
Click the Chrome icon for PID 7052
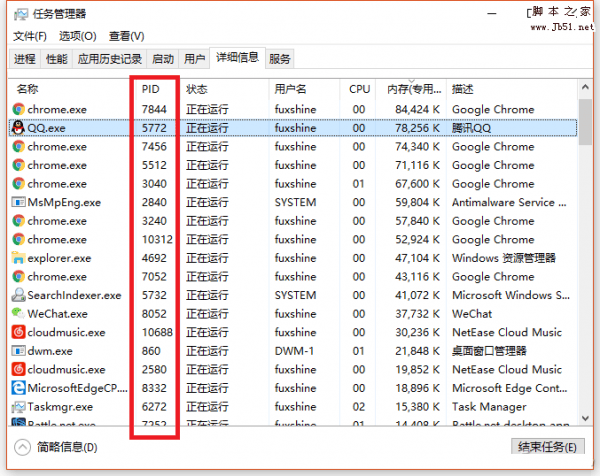pos(18,277)
